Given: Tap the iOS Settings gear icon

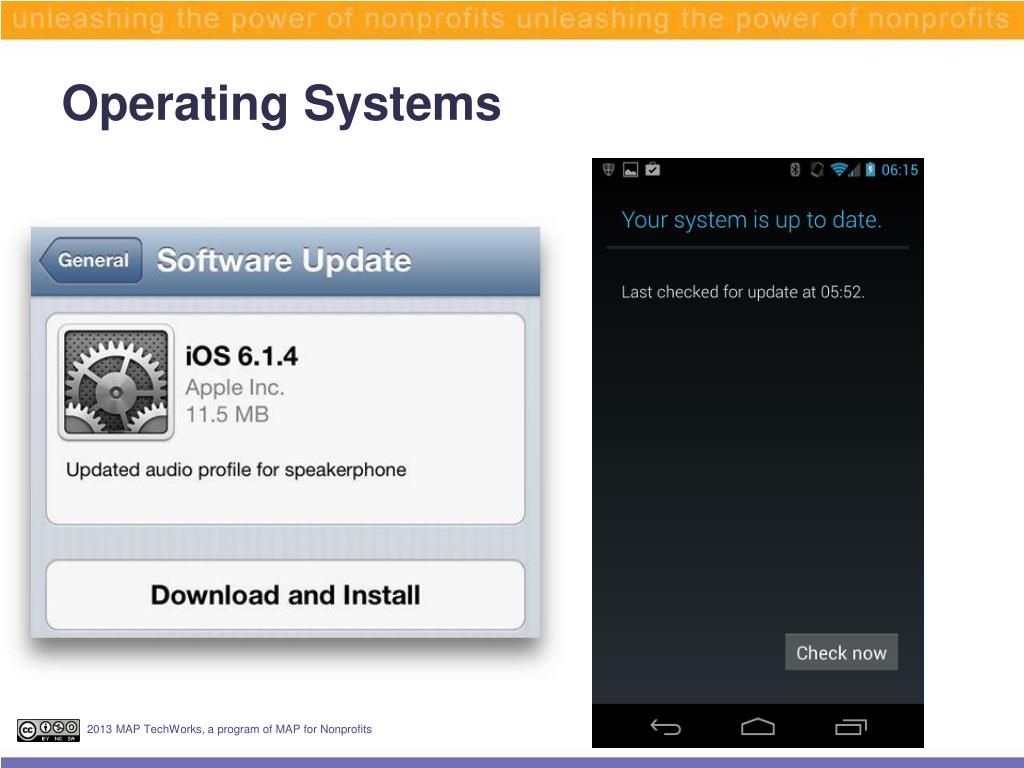Looking at the screenshot, I should [x=116, y=382].
